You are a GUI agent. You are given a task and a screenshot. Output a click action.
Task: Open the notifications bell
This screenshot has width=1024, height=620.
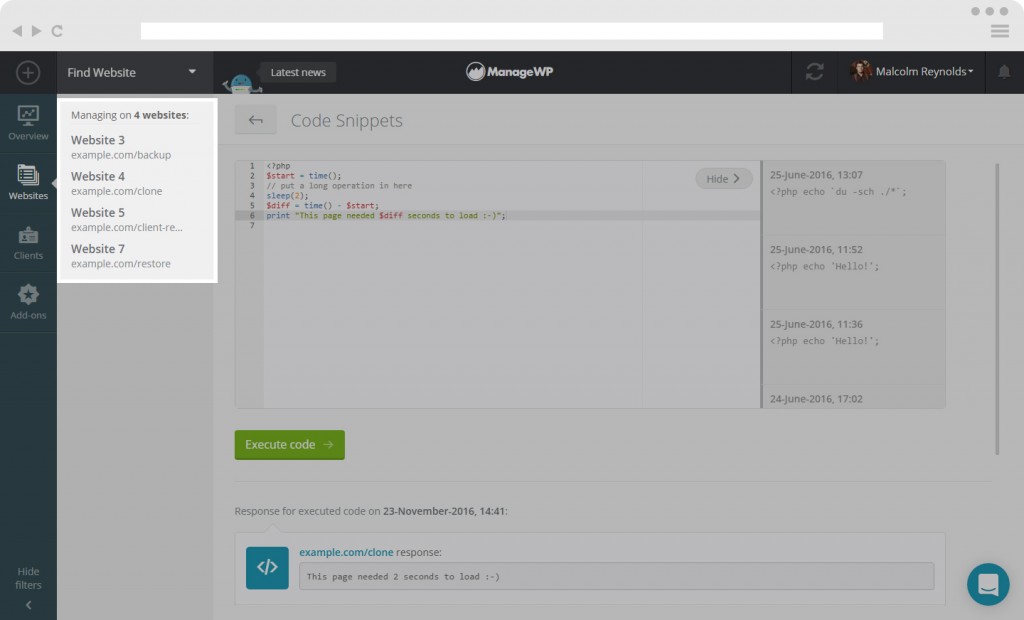(1004, 72)
